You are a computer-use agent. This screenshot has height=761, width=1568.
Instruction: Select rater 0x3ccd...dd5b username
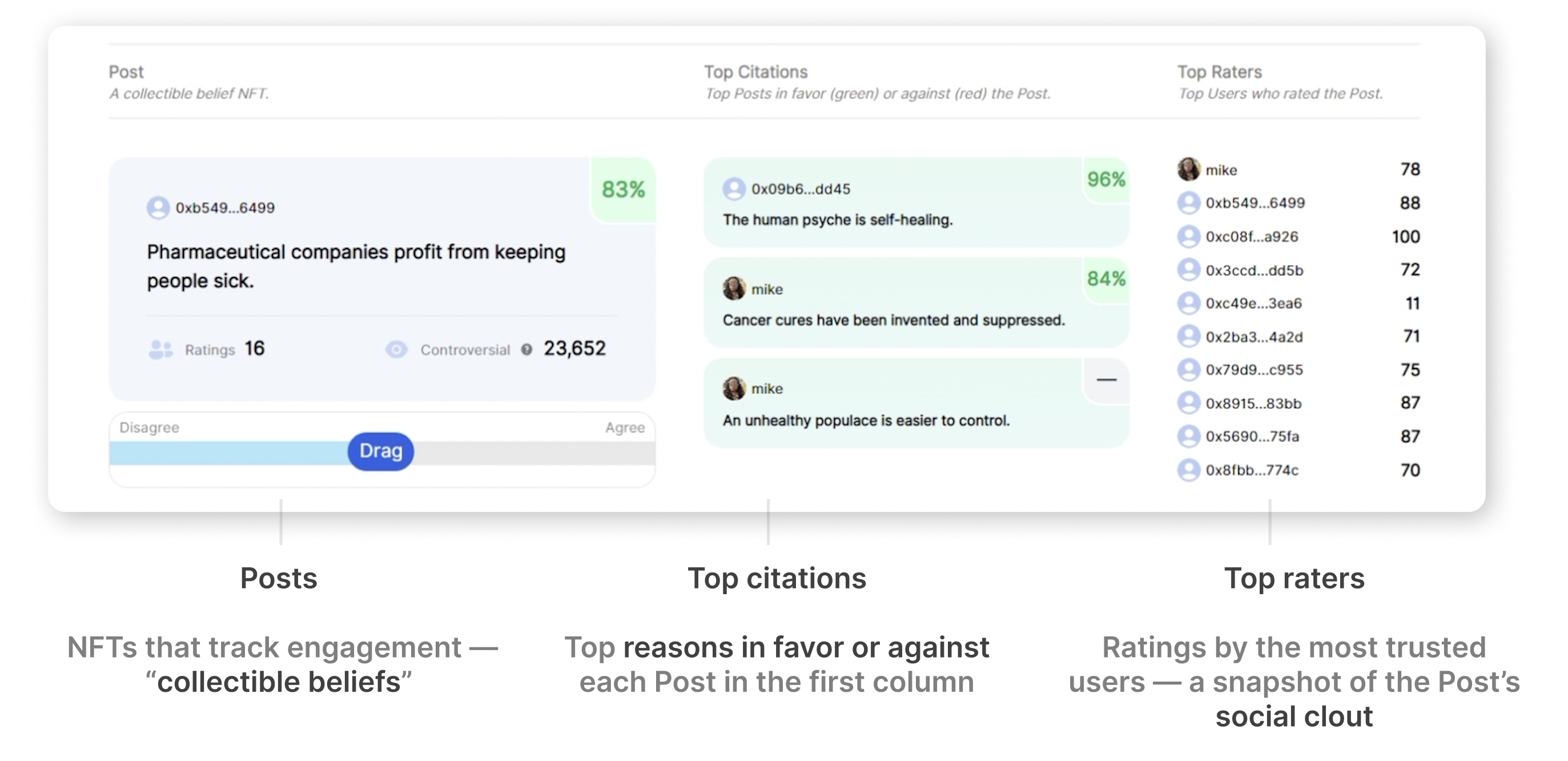pos(1255,270)
